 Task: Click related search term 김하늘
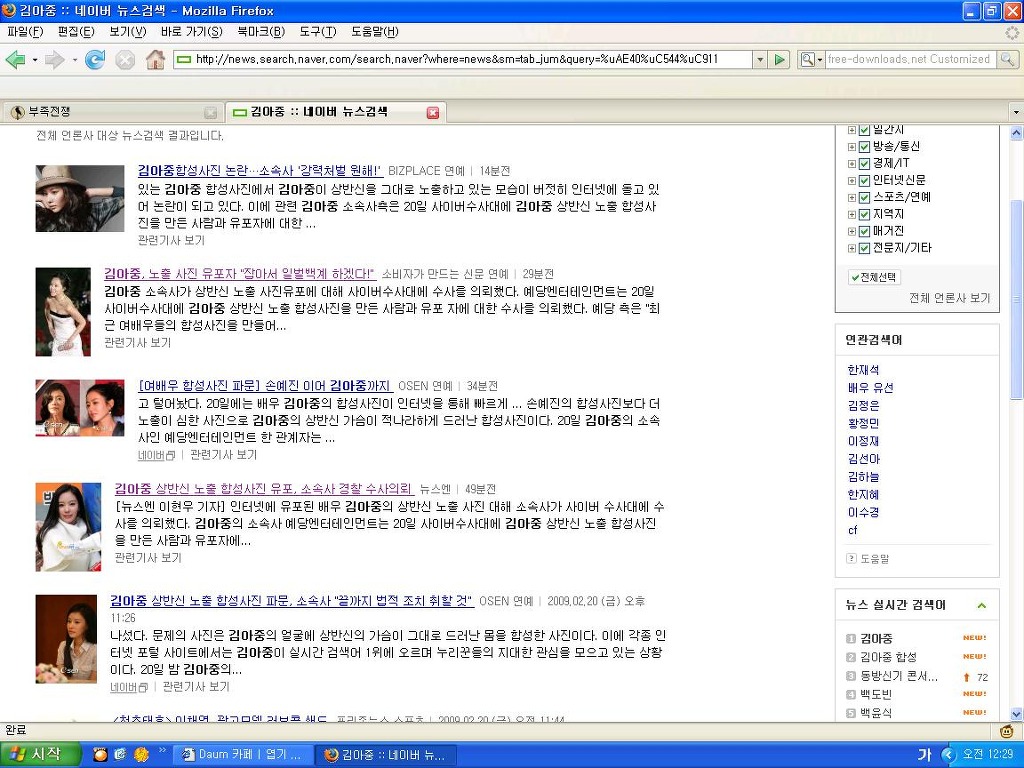pyautogui.click(x=863, y=477)
